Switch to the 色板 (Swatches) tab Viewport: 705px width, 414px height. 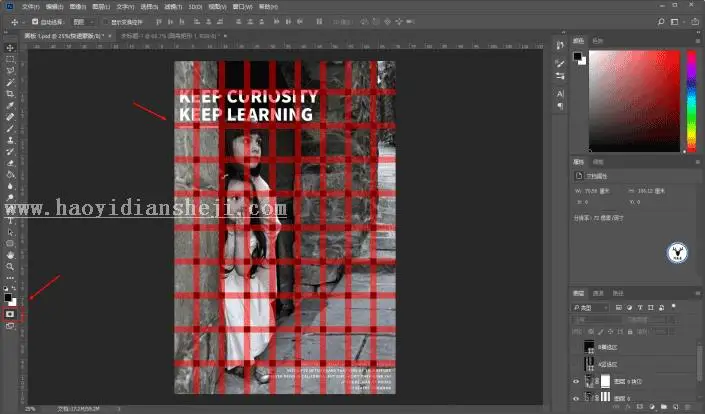[598, 41]
